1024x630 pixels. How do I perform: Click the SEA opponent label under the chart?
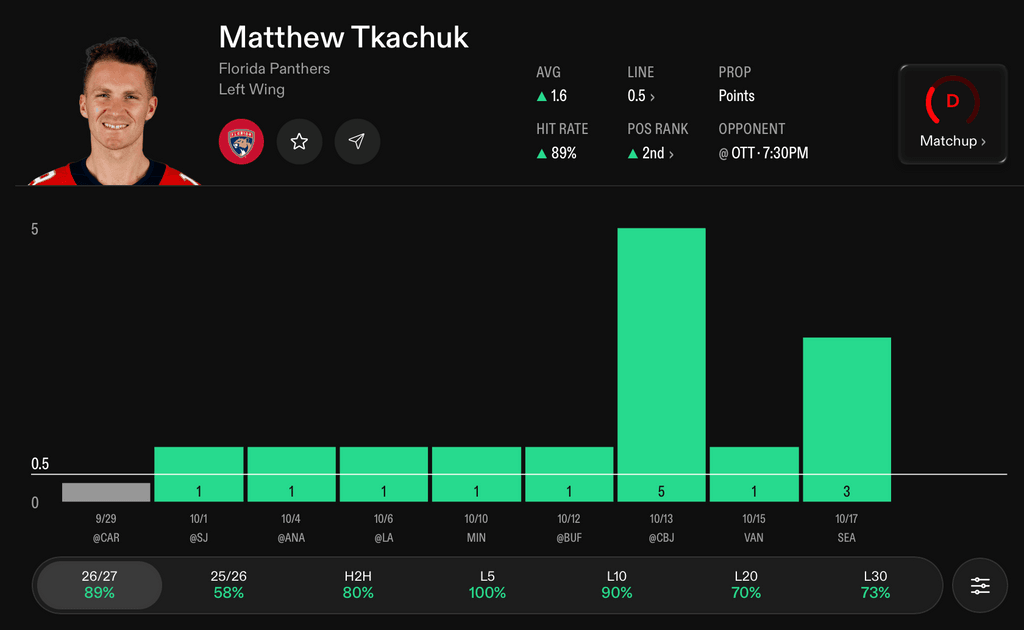click(846, 538)
